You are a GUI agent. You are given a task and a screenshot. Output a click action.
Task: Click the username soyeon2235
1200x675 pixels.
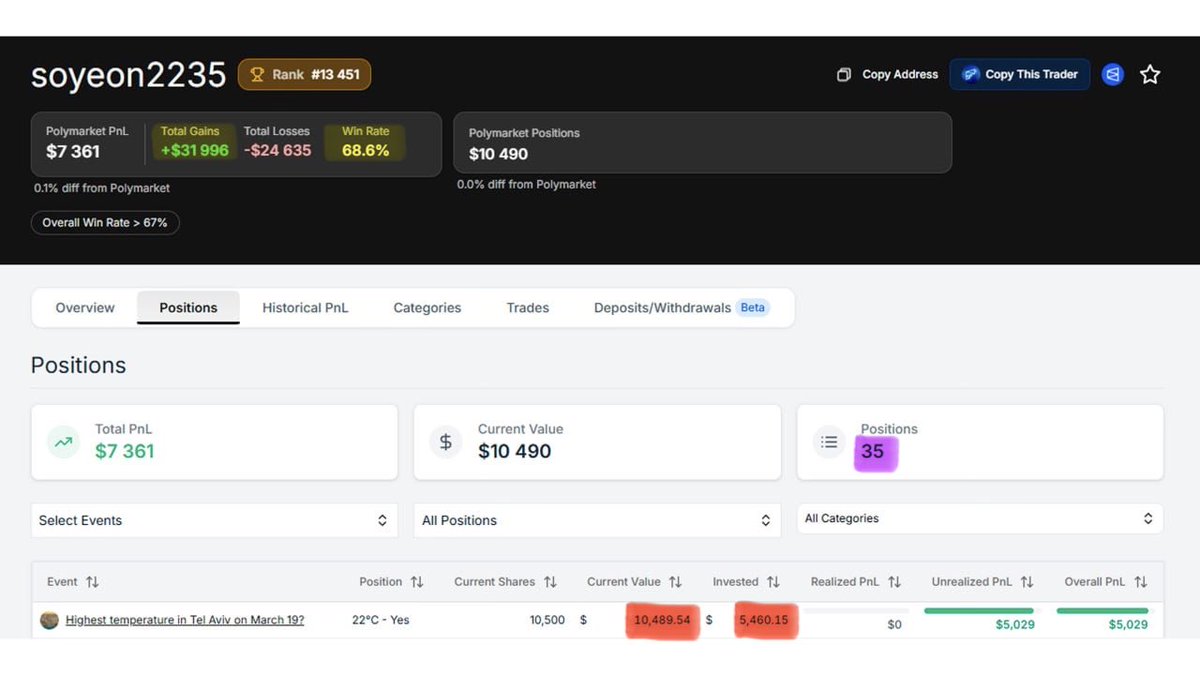point(129,75)
